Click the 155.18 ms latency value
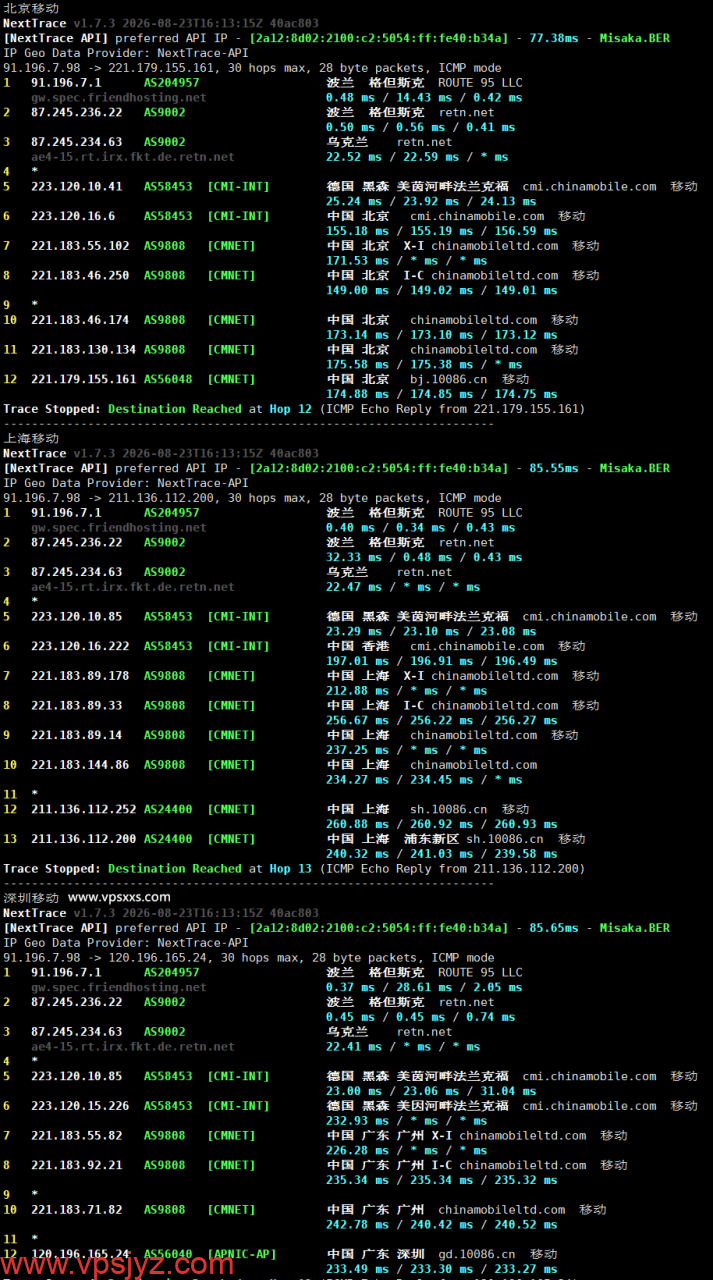 coord(358,231)
